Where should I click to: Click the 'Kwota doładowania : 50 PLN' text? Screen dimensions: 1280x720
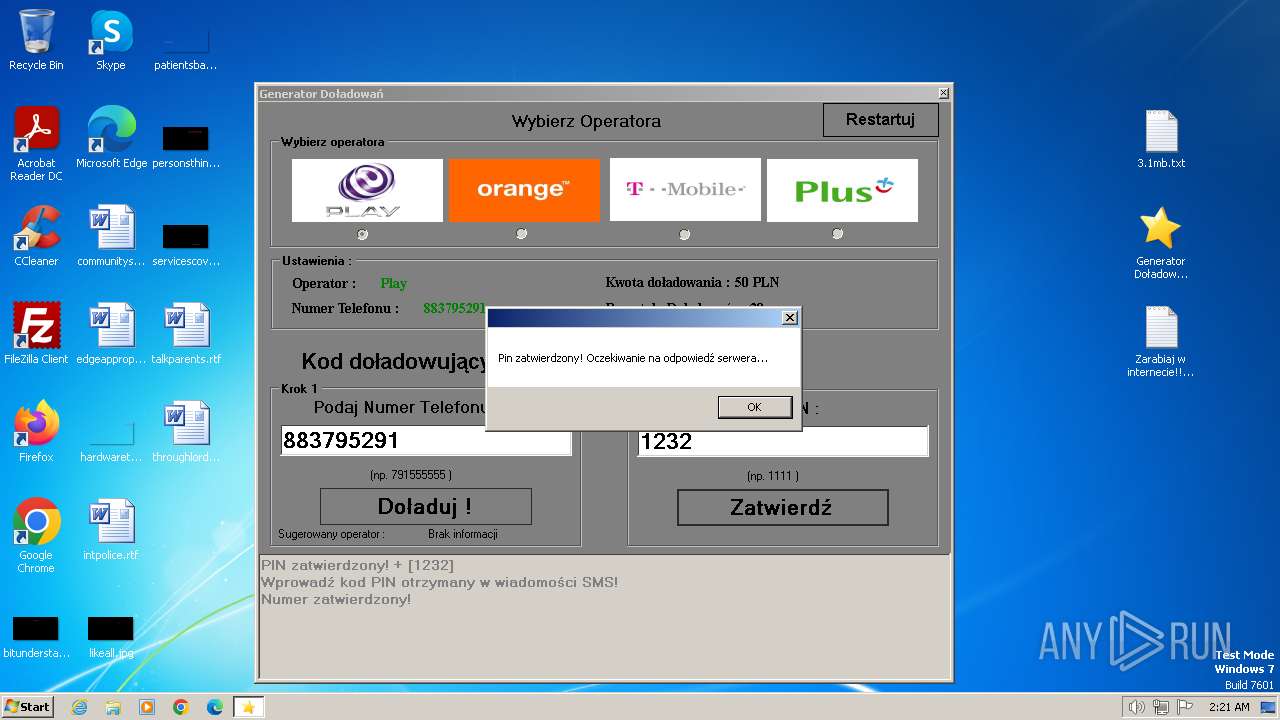coord(692,282)
